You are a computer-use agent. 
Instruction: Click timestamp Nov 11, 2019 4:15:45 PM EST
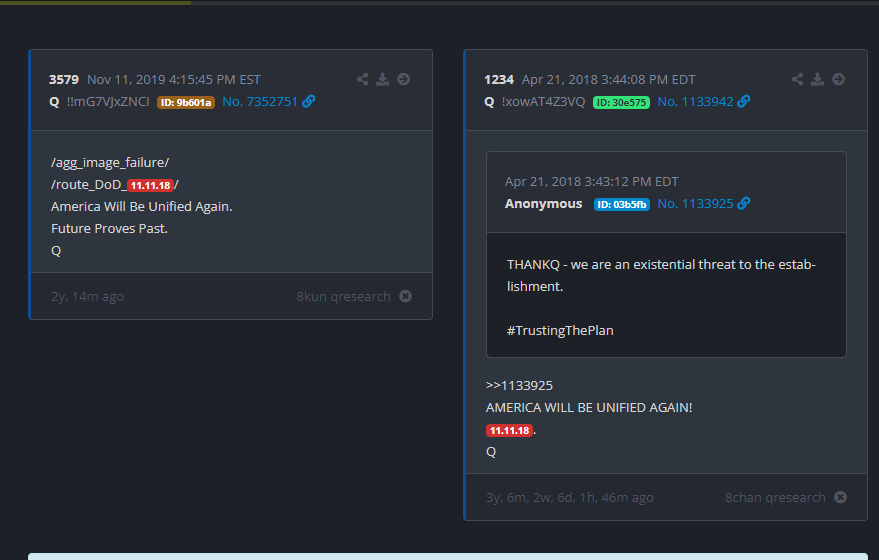click(x=174, y=80)
